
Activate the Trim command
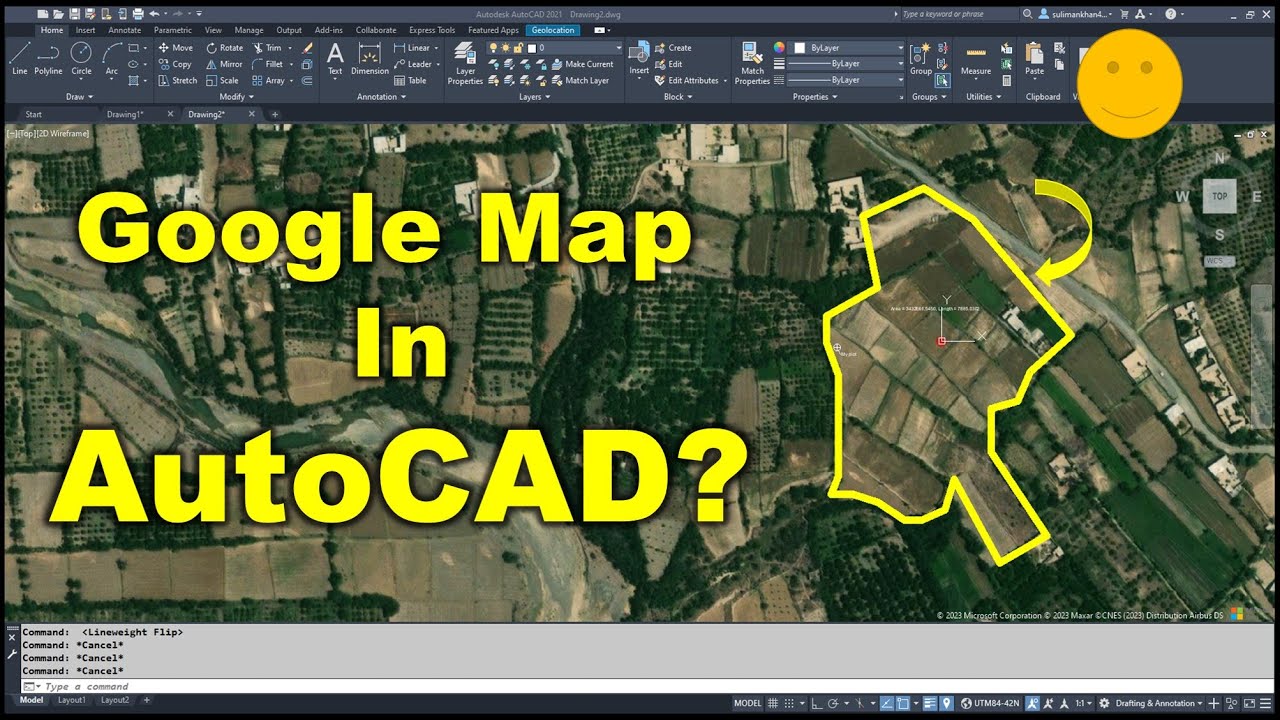(267, 48)
